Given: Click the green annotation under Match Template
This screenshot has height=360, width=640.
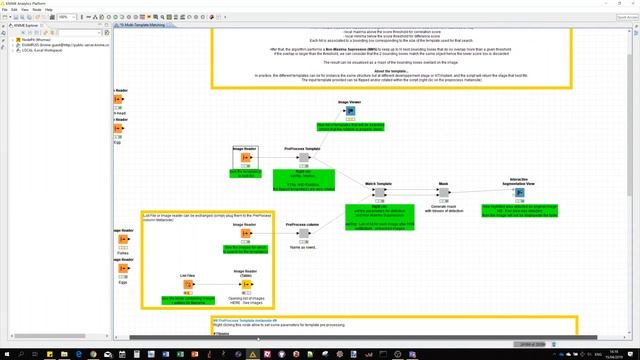Looking at the screenshot, I should 380,217.
